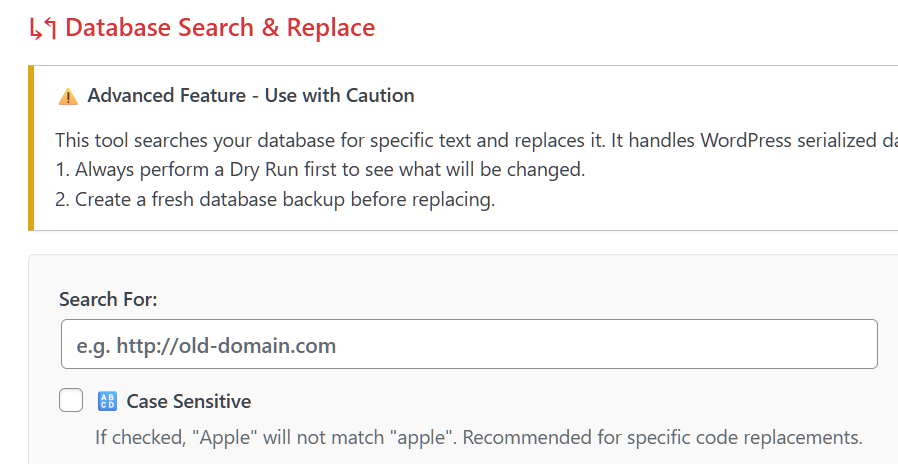The width and height of the screenshot is (898, 464).
Task: Enable the Case Sensitive checkbox
Action: point(71,401)
